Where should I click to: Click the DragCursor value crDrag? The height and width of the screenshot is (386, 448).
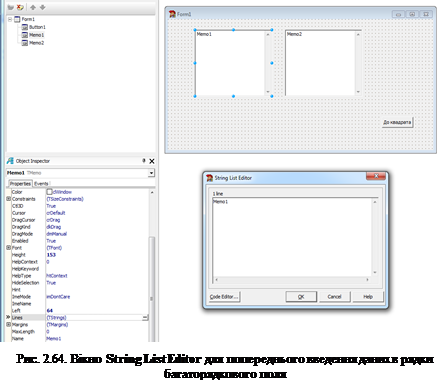[x=53, y=220]
